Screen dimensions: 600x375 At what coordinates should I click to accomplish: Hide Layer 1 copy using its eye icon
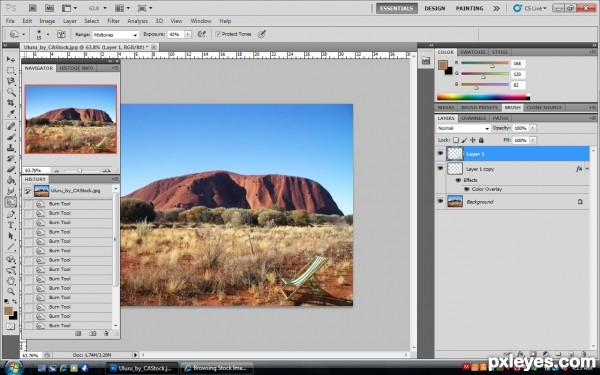[x=440, y=168]
